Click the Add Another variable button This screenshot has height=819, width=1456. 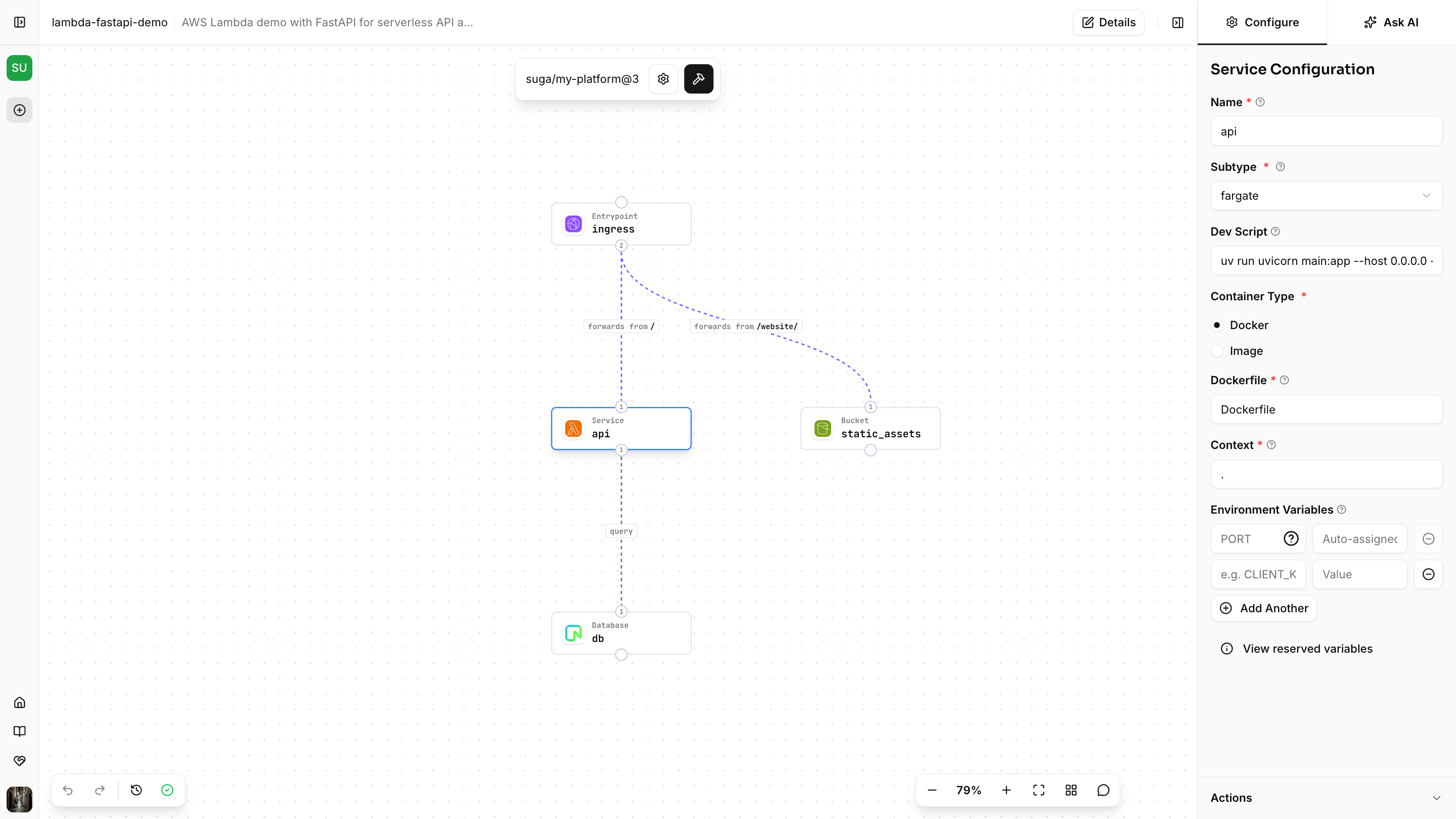1264,608
